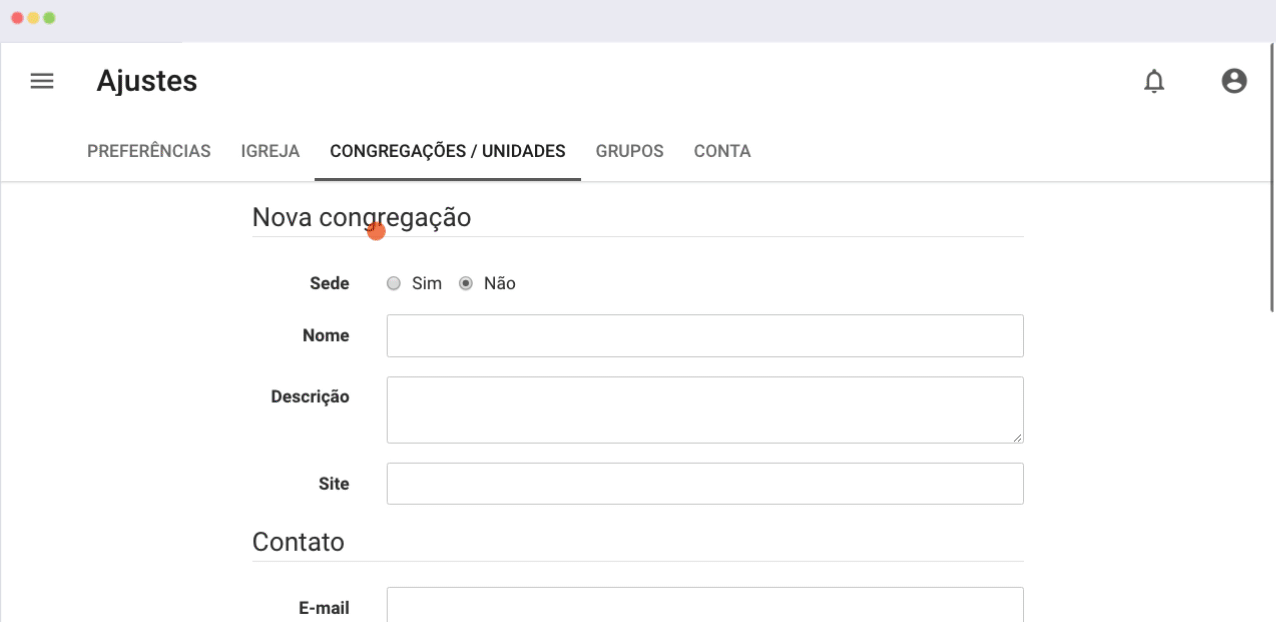The width and height of the screenshot is (1276, 622).
Task: Click the Nome field label
Action: pyautogui.click(x=326, y=336)
